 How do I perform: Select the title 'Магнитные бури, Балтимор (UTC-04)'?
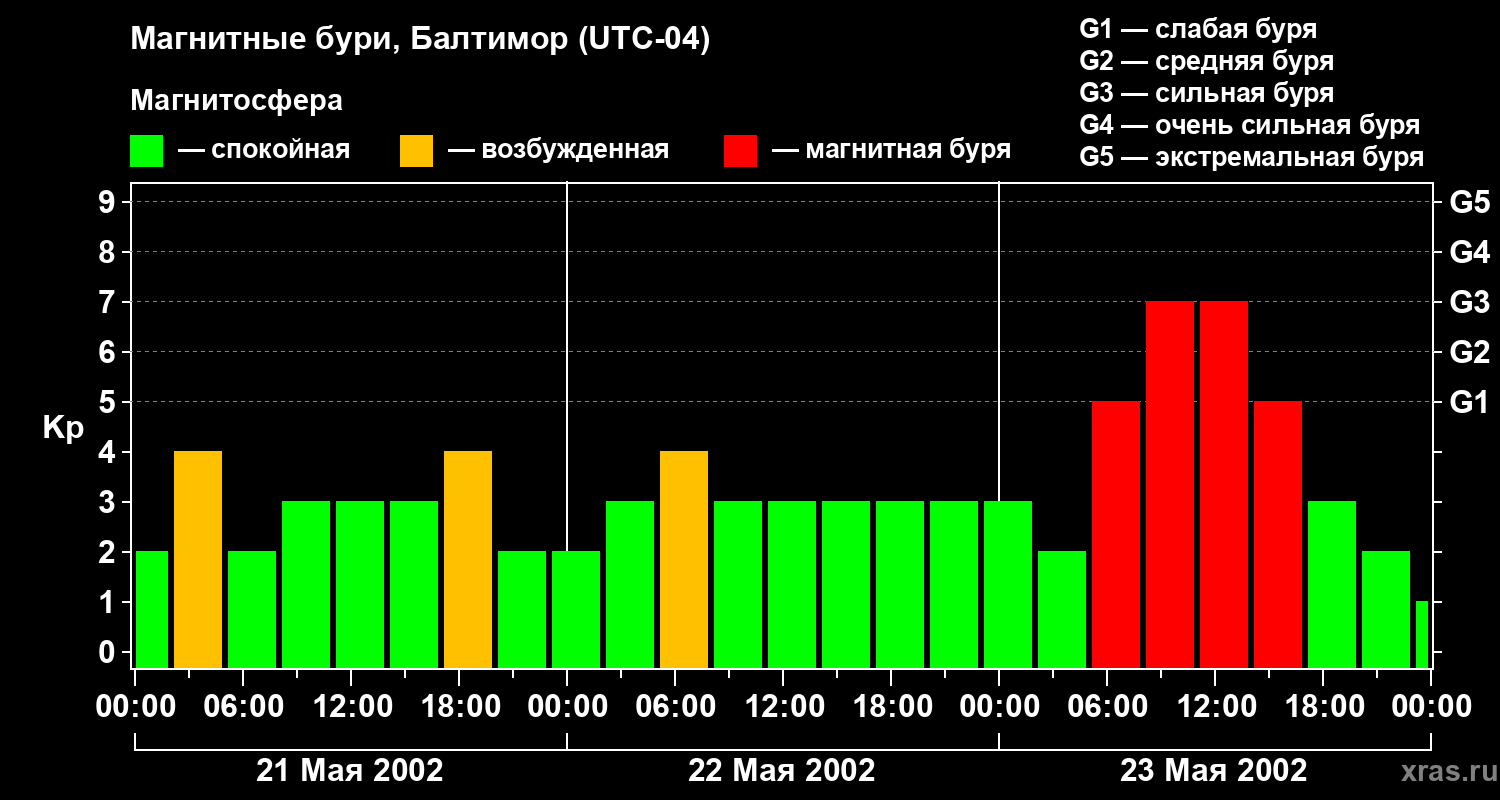tap(420, 40)
